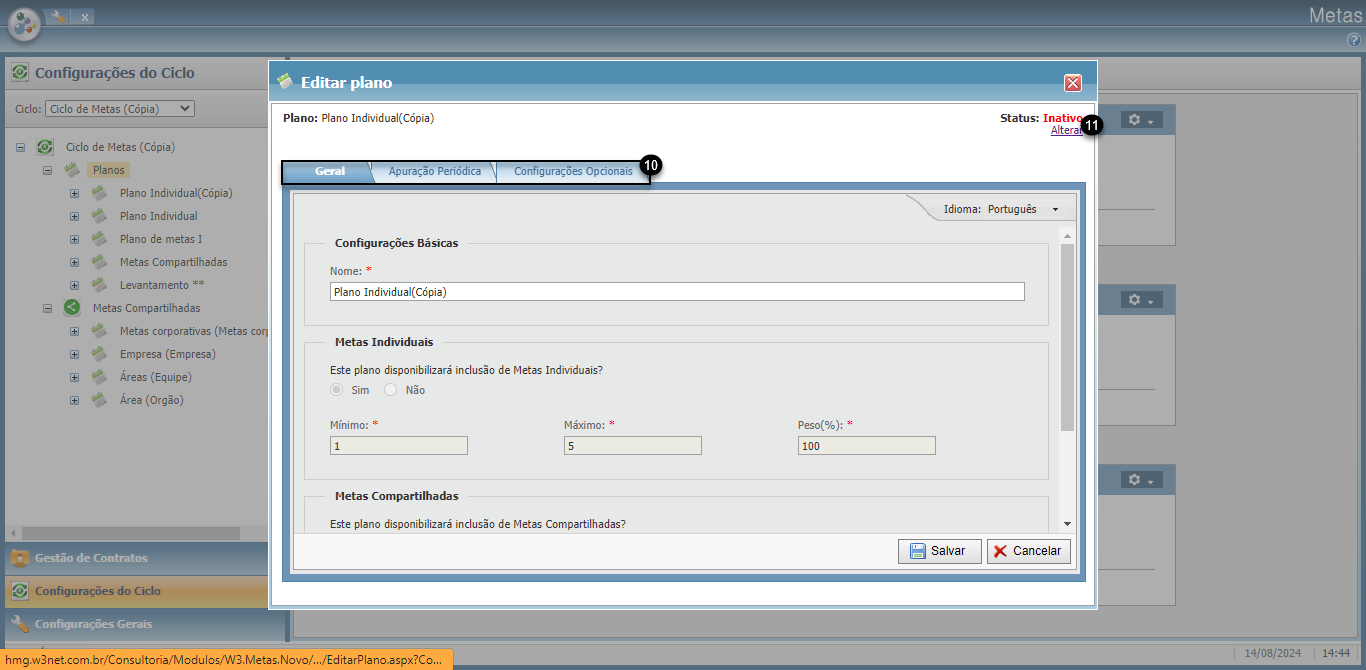Open the bottom gear options menu behind dialog
Viewport: 1366px width, 670px height.
click(1141, 480)
